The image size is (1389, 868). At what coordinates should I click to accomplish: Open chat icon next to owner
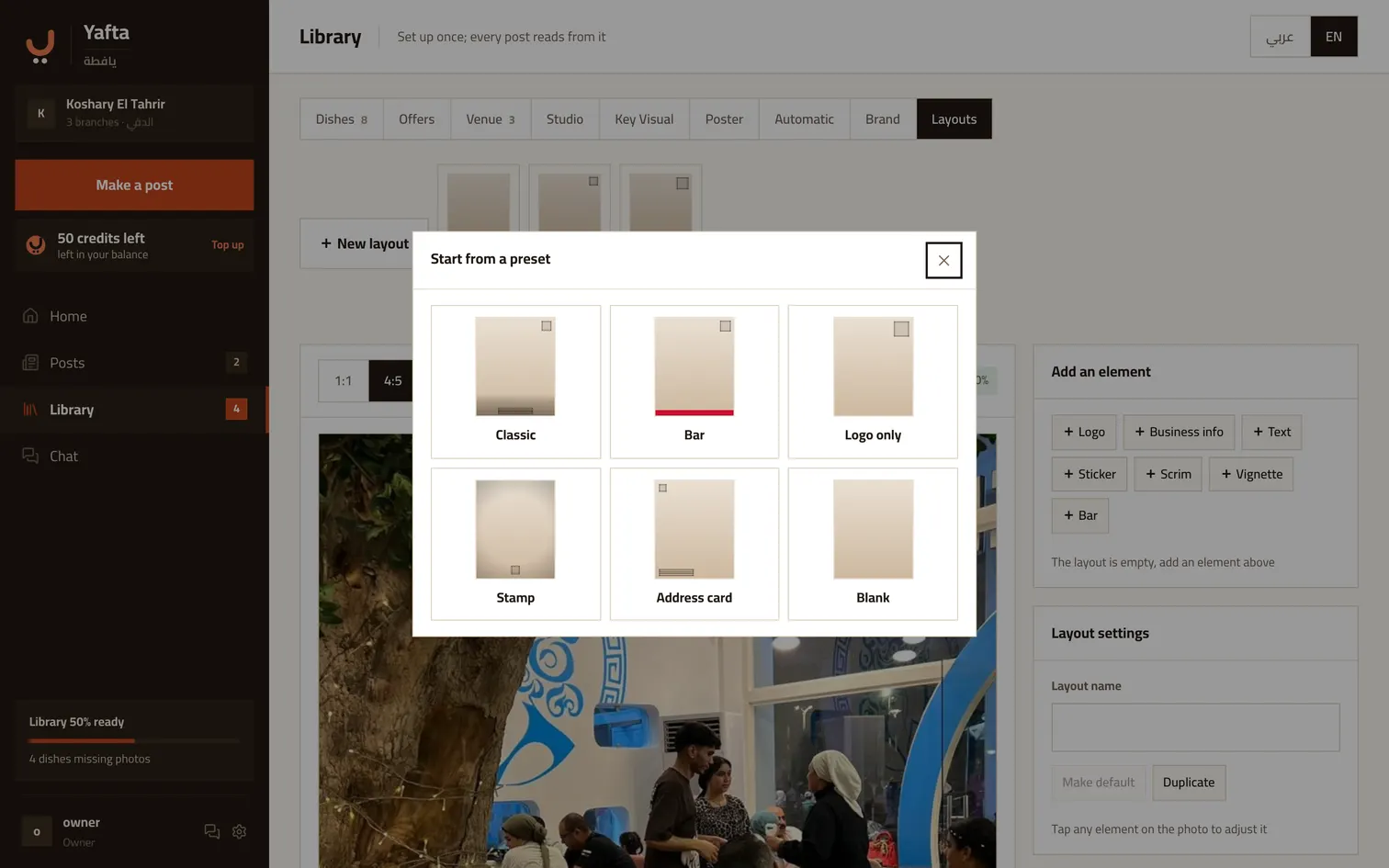coord(212,831)
